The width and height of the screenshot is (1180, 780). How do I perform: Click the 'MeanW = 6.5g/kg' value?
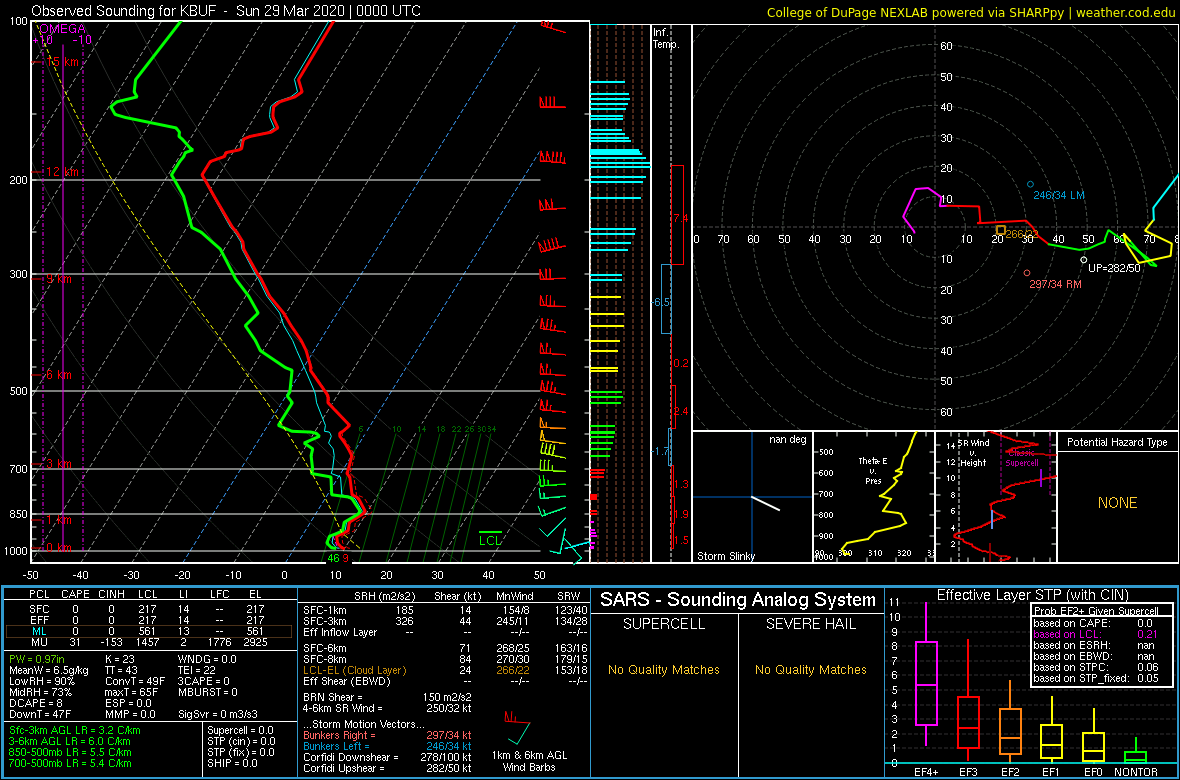[48, 671]
